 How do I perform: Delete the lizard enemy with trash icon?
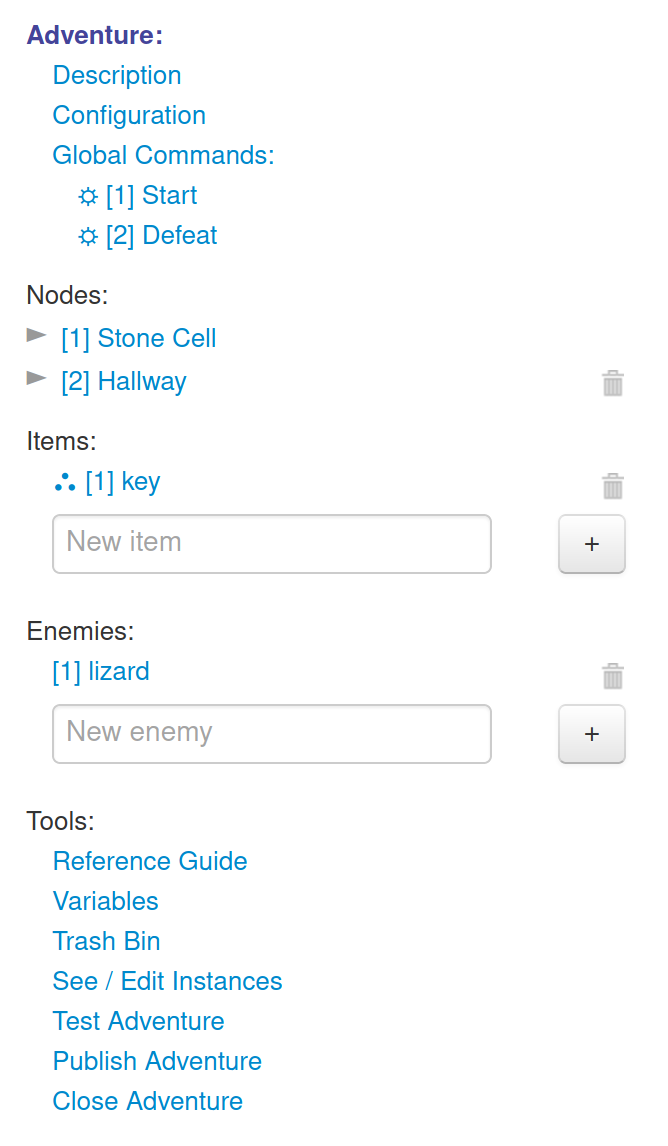coord(612,675)
